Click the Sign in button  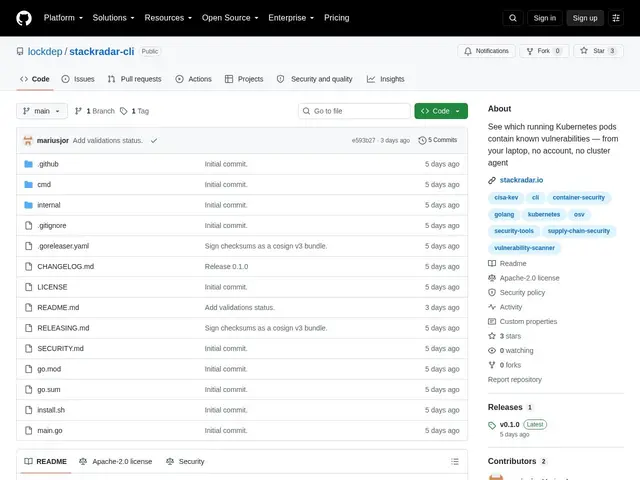[544, 18]
